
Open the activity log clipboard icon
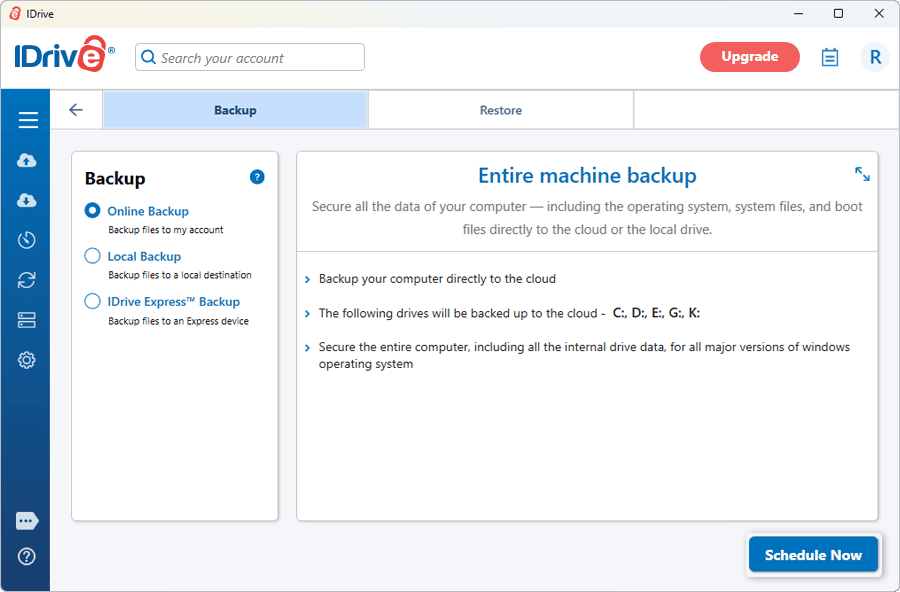click(829, 57)
